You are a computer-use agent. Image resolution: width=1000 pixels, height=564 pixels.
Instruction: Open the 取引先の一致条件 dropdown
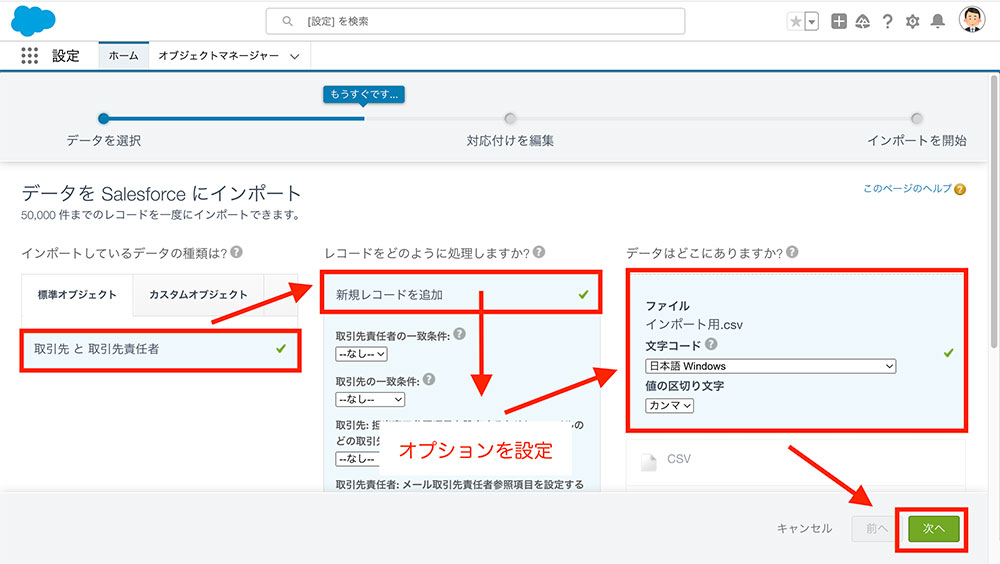pyautogui.click(x=370, y=399)
